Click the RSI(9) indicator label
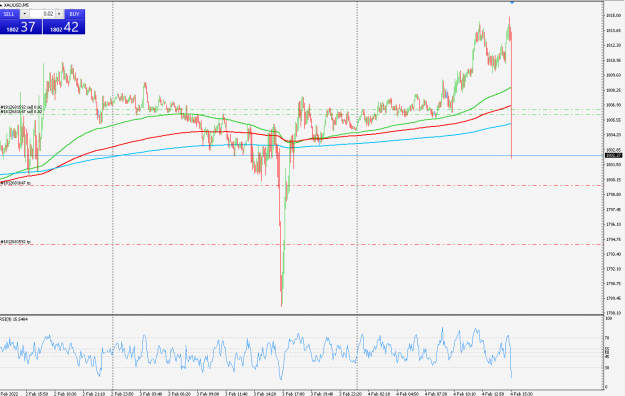The image size is (625, 396). pos(14,319)
